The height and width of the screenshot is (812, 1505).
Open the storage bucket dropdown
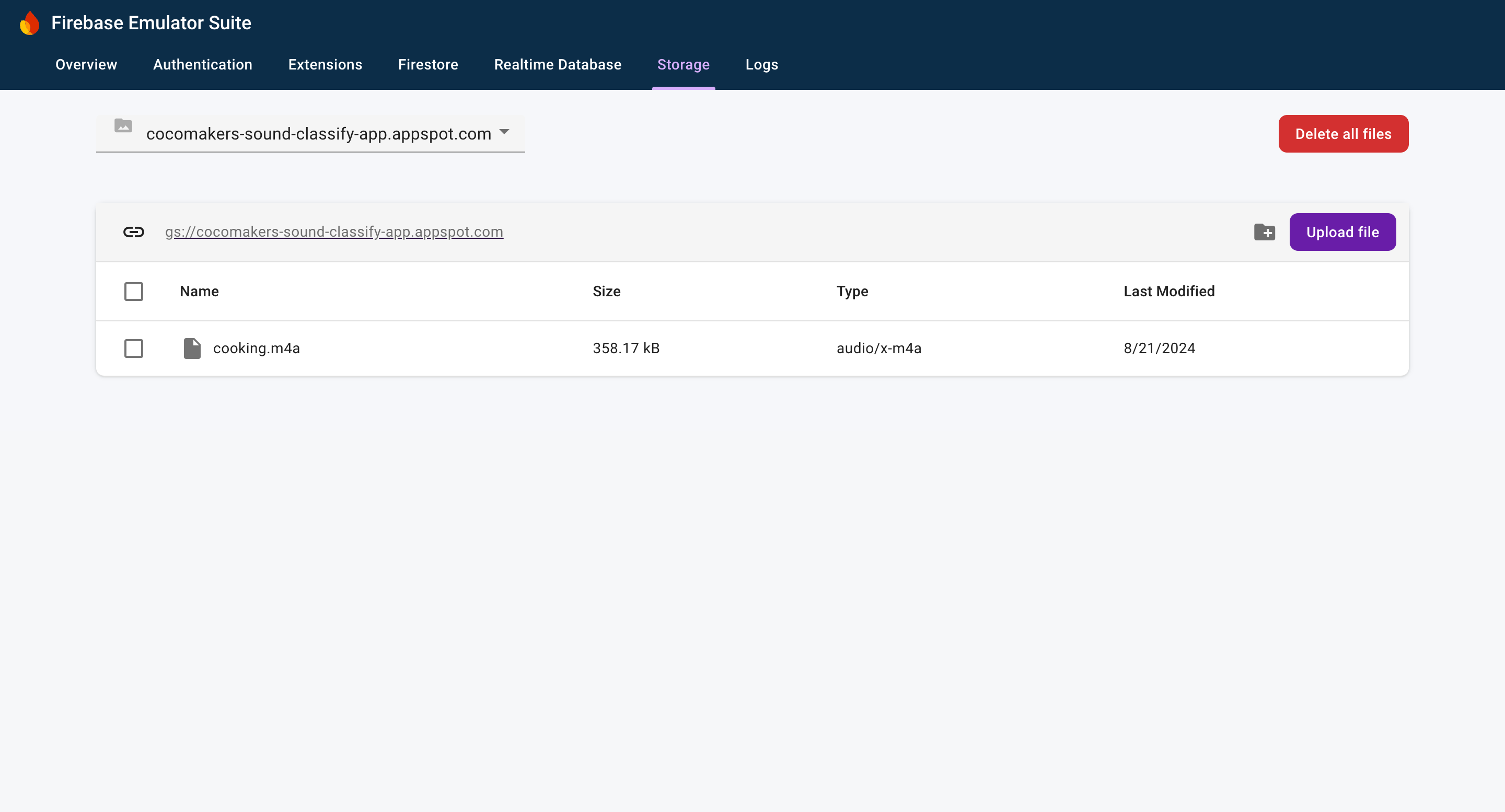point(504,133)
